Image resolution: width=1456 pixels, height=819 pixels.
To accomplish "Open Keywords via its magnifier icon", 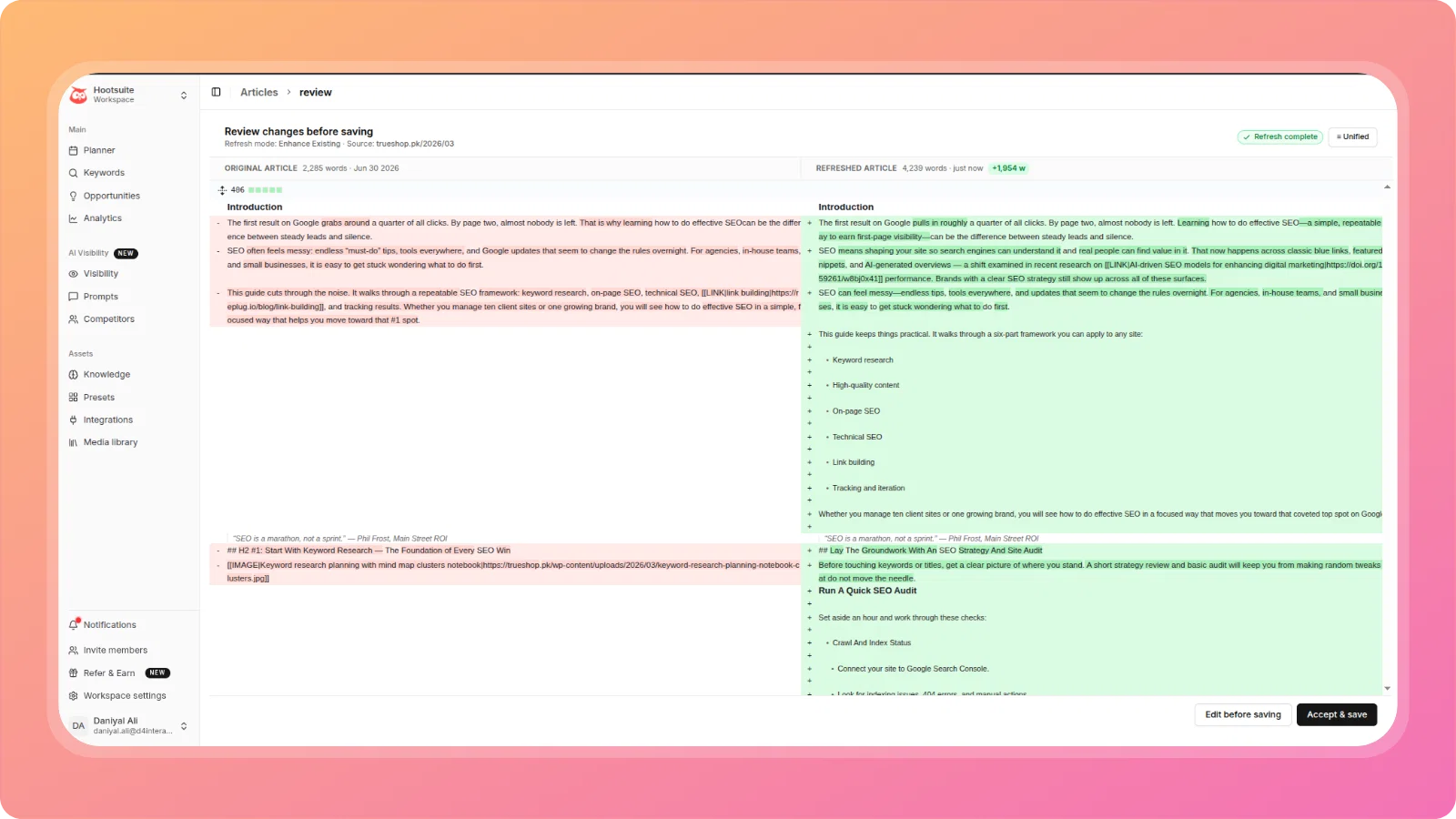I will [73, 173].
